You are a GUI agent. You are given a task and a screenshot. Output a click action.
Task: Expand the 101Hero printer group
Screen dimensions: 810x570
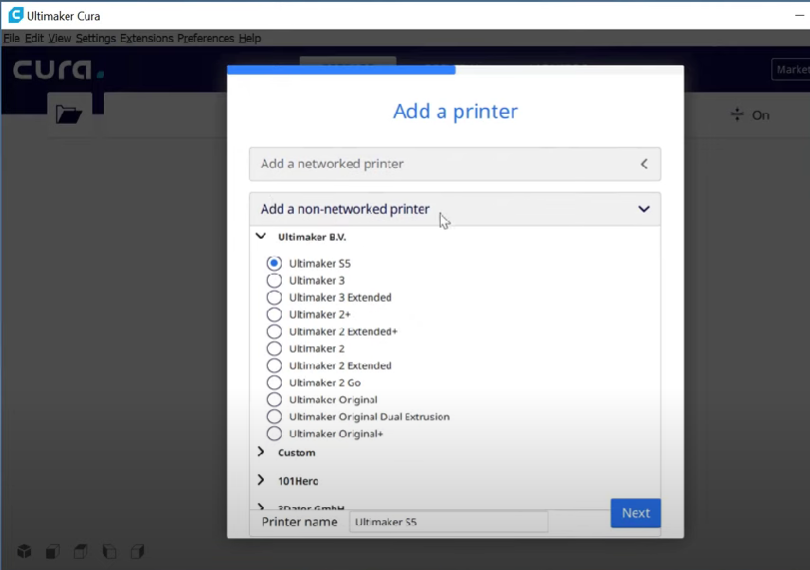tap(261, 480)
